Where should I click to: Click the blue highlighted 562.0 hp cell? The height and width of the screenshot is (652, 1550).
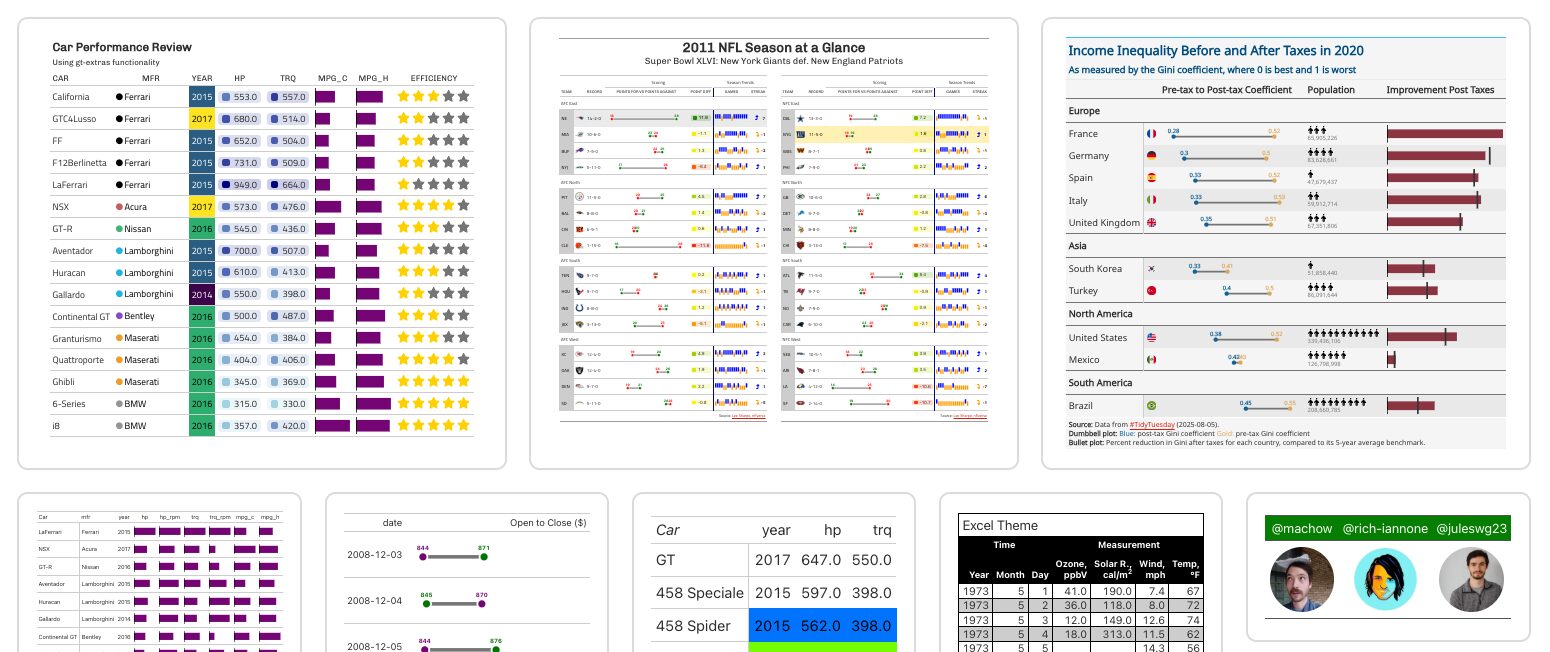click(823, 626)
